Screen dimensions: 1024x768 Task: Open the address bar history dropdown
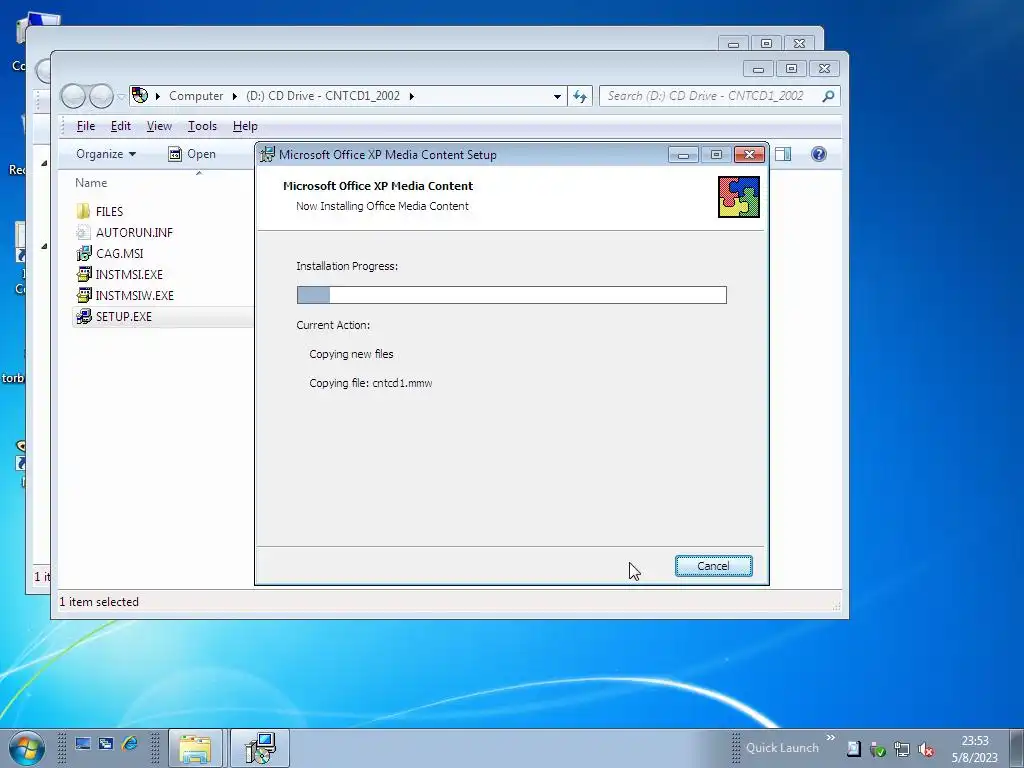[x=557, y=96]
